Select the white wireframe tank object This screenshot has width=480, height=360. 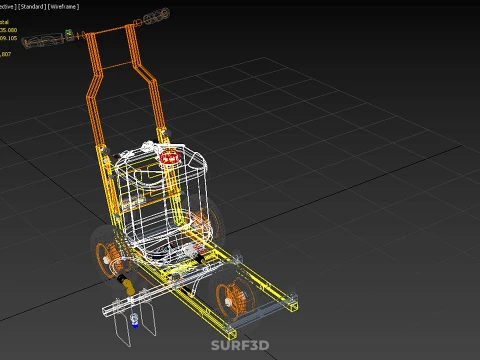coord(162,204)
